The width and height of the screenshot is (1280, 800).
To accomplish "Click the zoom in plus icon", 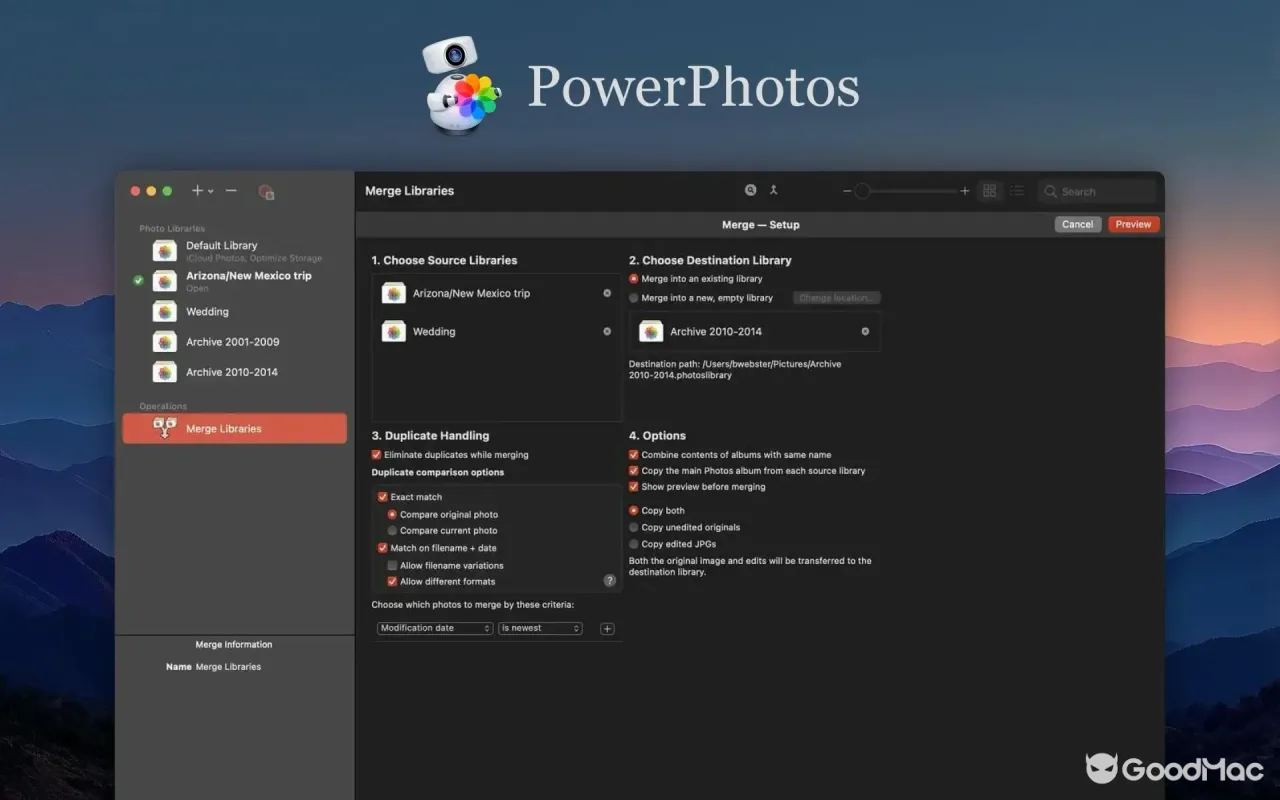I will pos(965,191).
